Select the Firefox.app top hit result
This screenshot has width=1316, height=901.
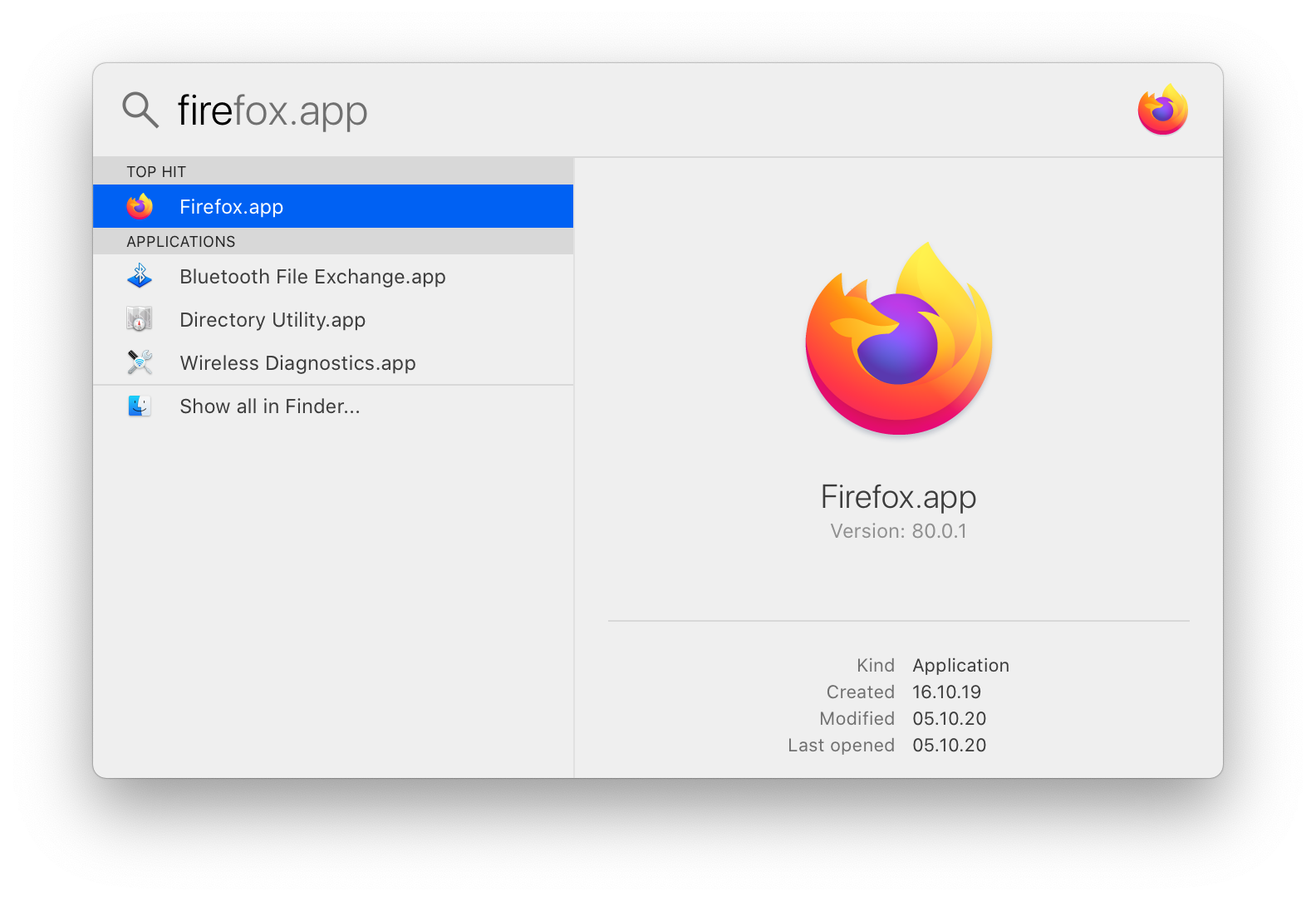[x=333, y=206]
